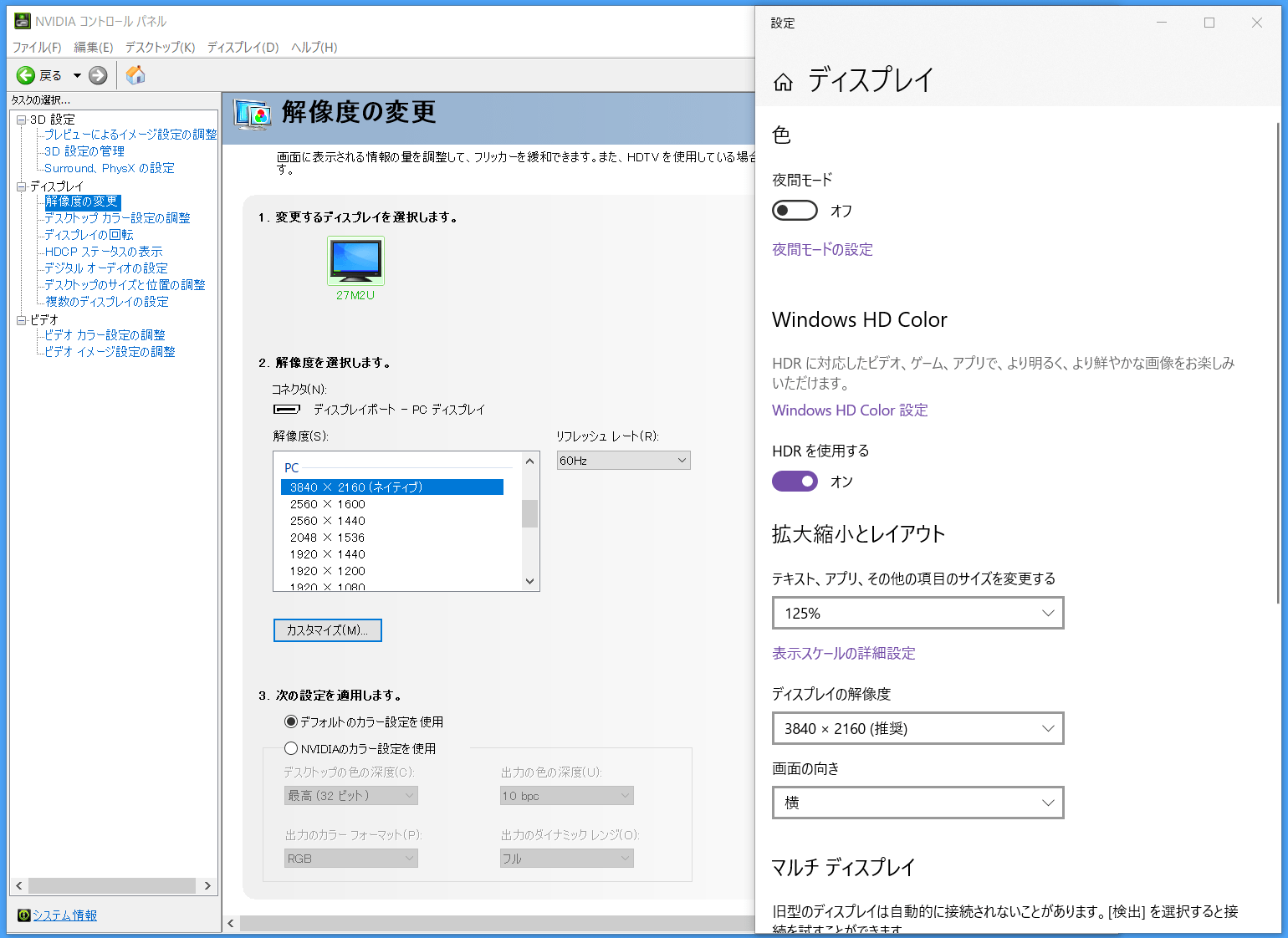Select resolution 3840 × 2160 (ネイティブ)
This screenshot has height=938, width=1288.
click(x=392, y=487)
